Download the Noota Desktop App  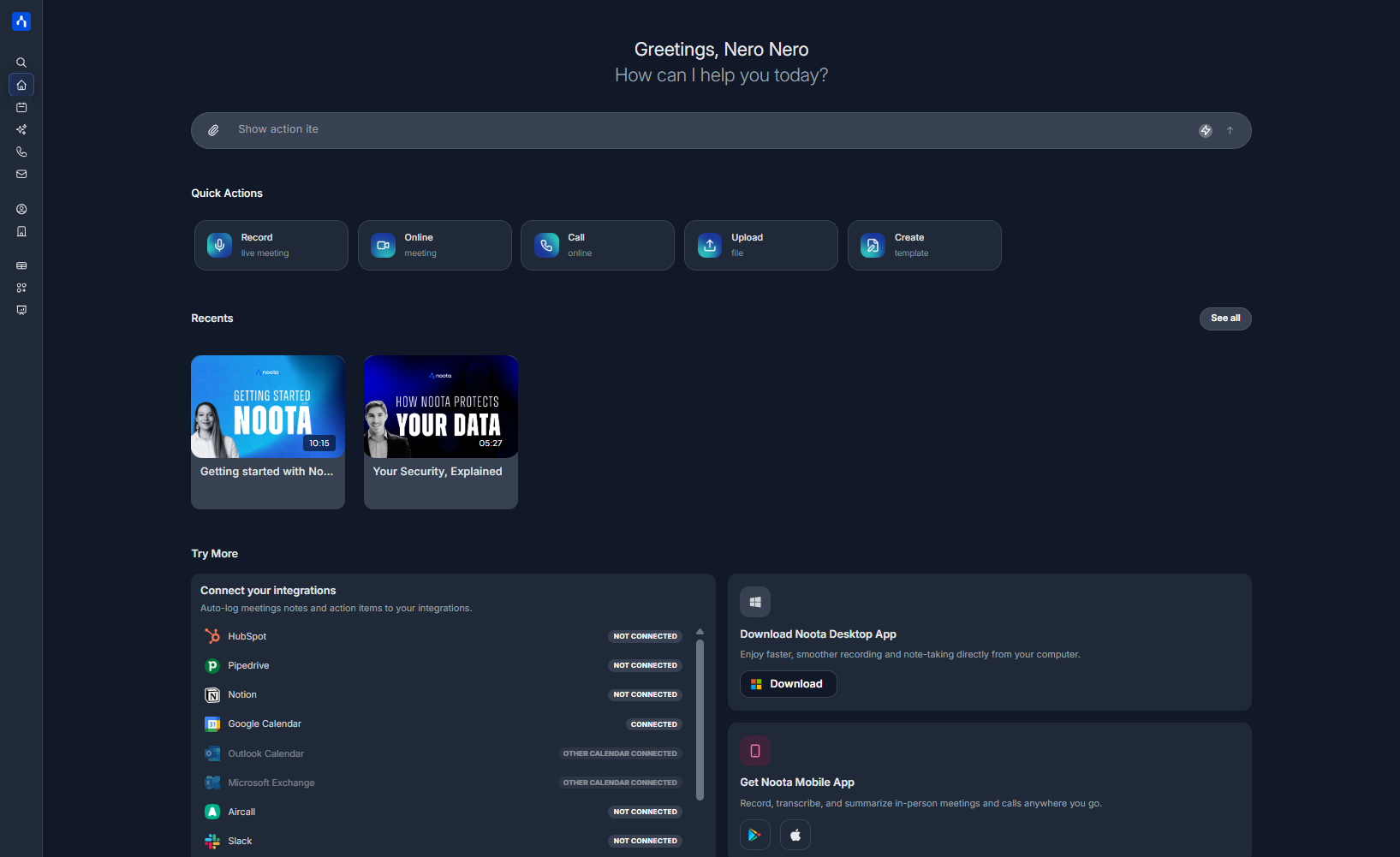coord(788,684)
